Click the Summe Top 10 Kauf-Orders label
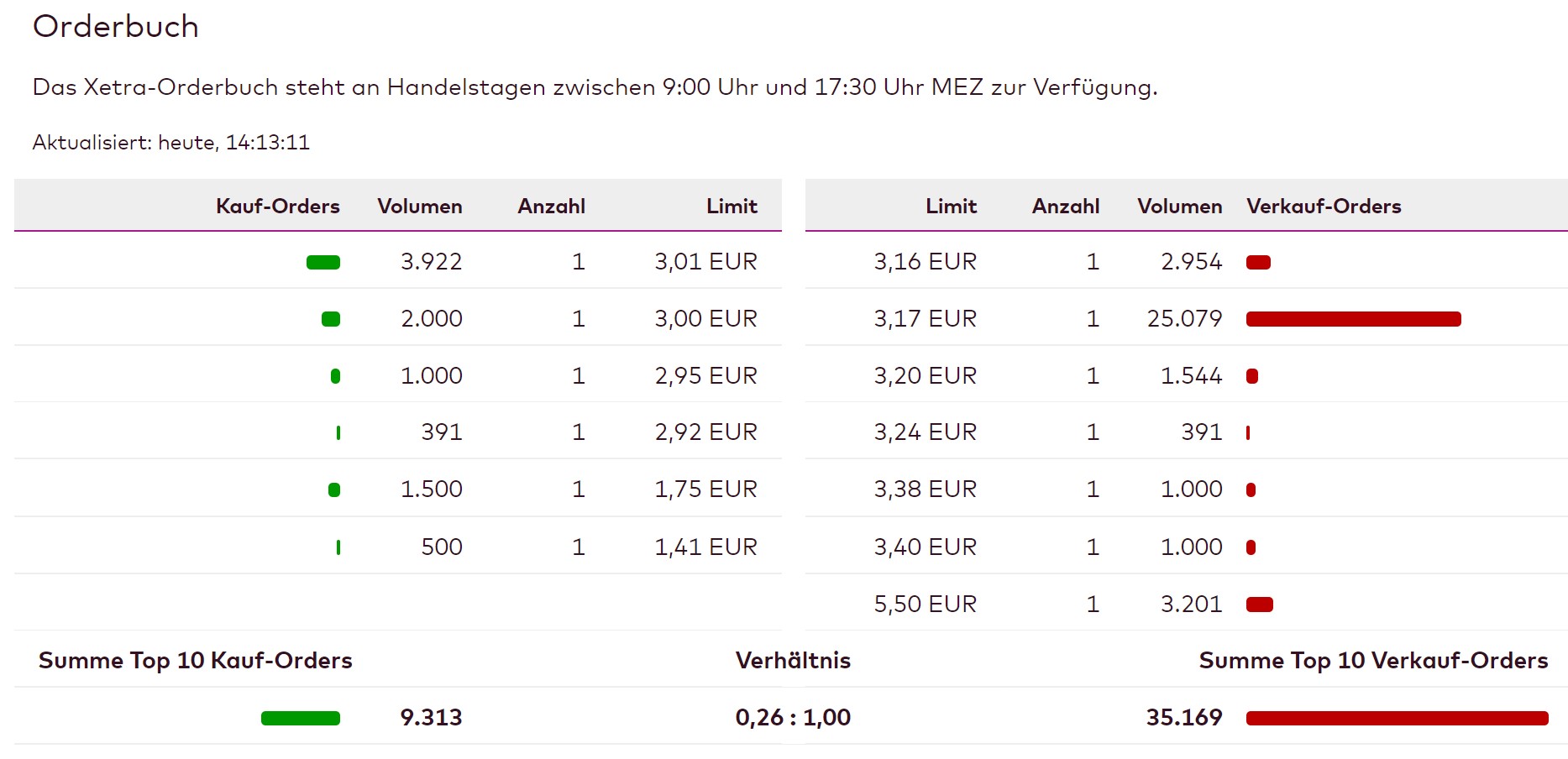 196,661
